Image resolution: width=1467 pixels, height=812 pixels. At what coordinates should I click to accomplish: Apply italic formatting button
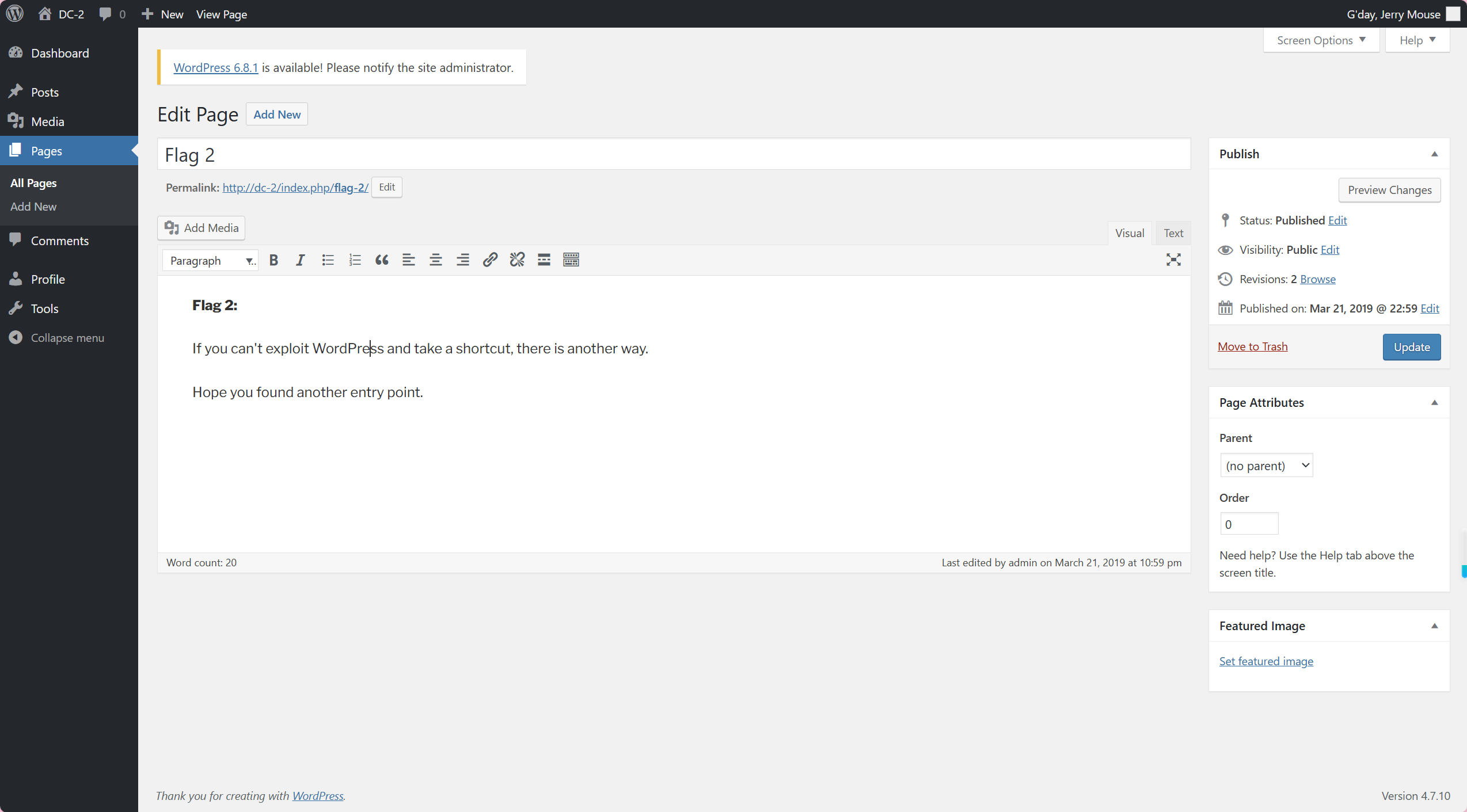pos(300,260)
